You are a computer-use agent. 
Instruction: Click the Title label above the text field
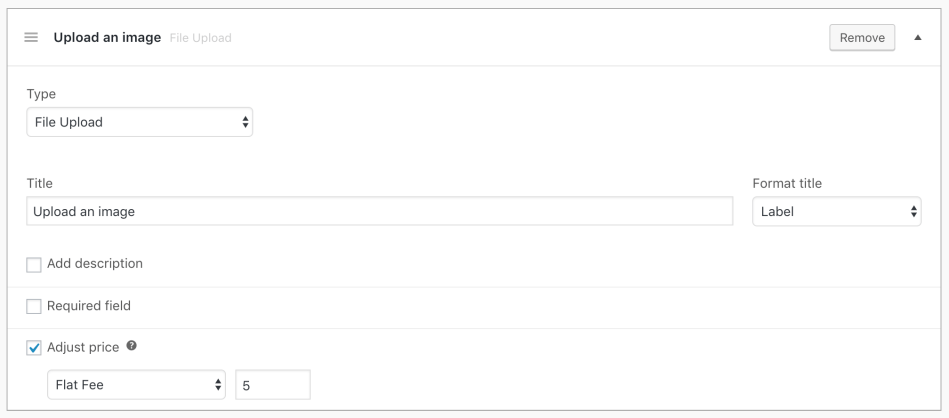(39, 183)
